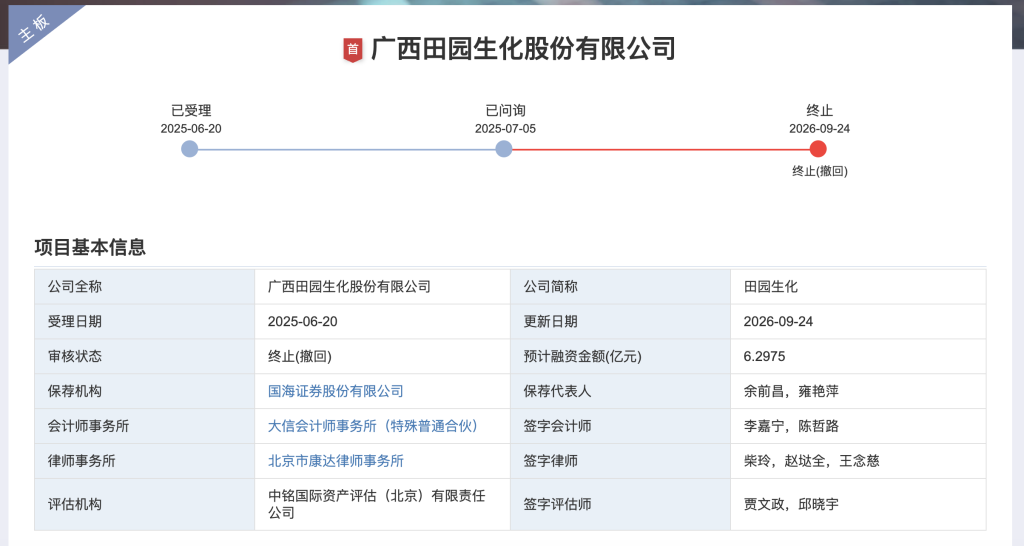This screenshot has height=546, width=1024.
Task: Open the 北京市康达律师事务所 link
Action: coord(336,461)
